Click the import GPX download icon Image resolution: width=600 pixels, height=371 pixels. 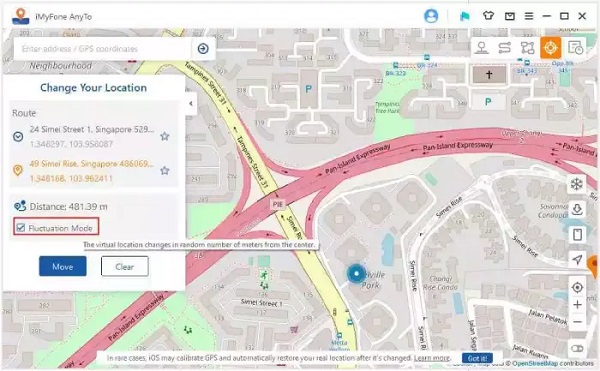(x=577, y=209)
